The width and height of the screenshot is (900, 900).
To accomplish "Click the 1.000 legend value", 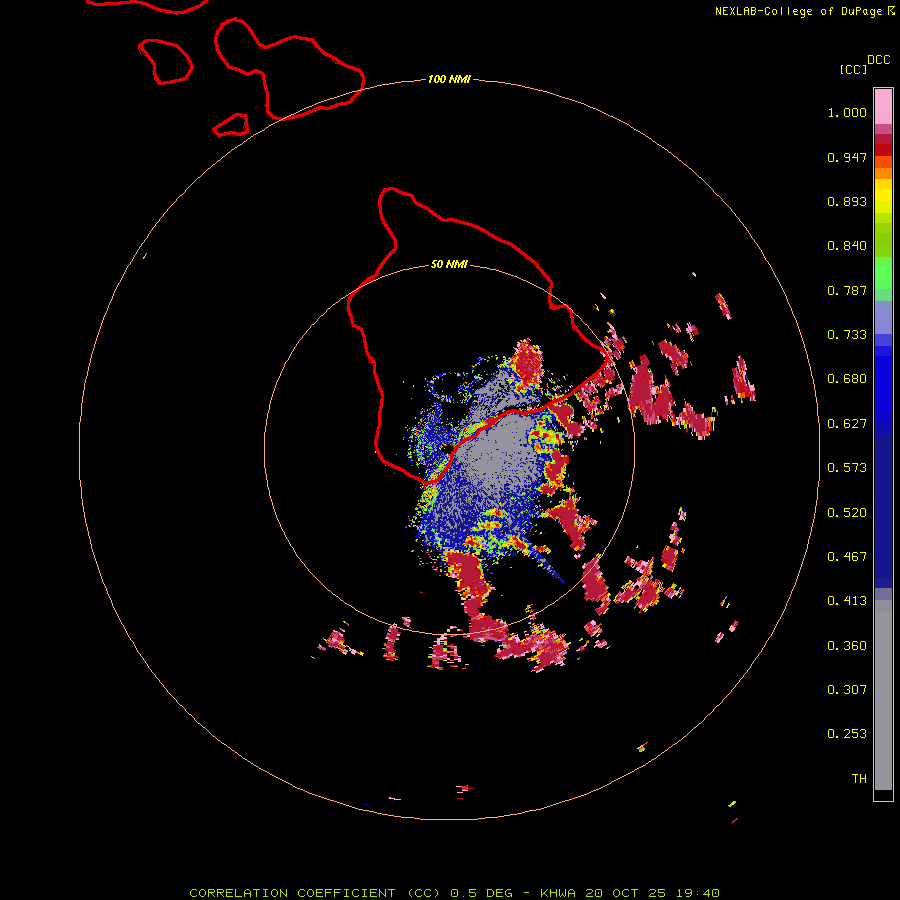I will (847, 112).
